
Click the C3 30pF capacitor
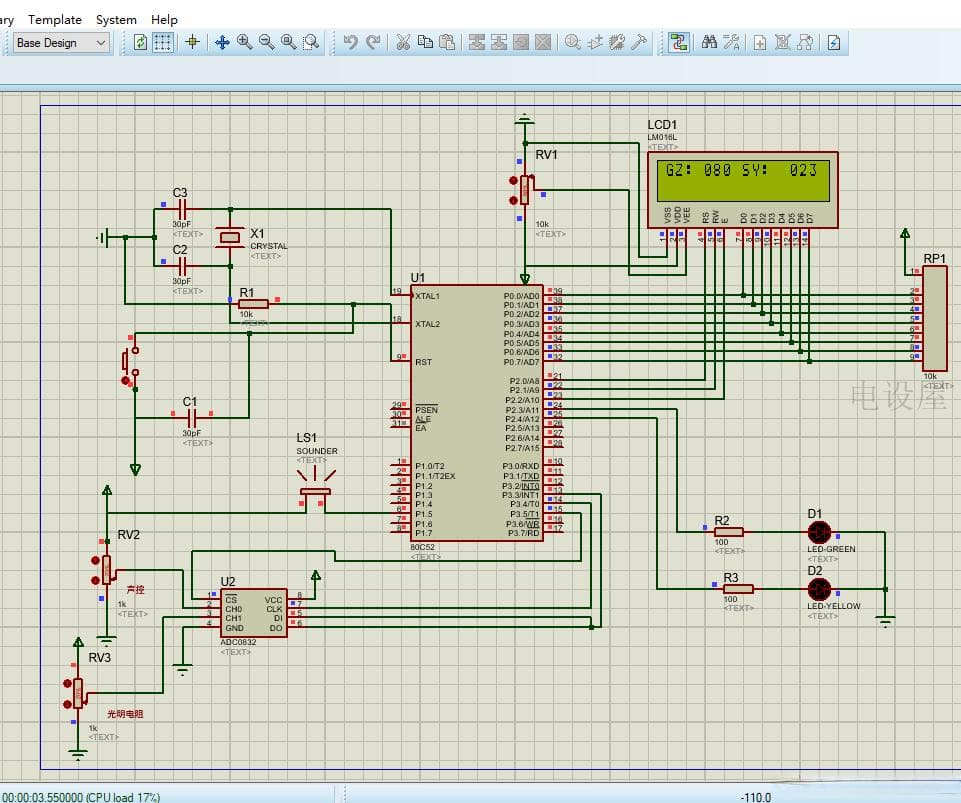coord(182,209)
